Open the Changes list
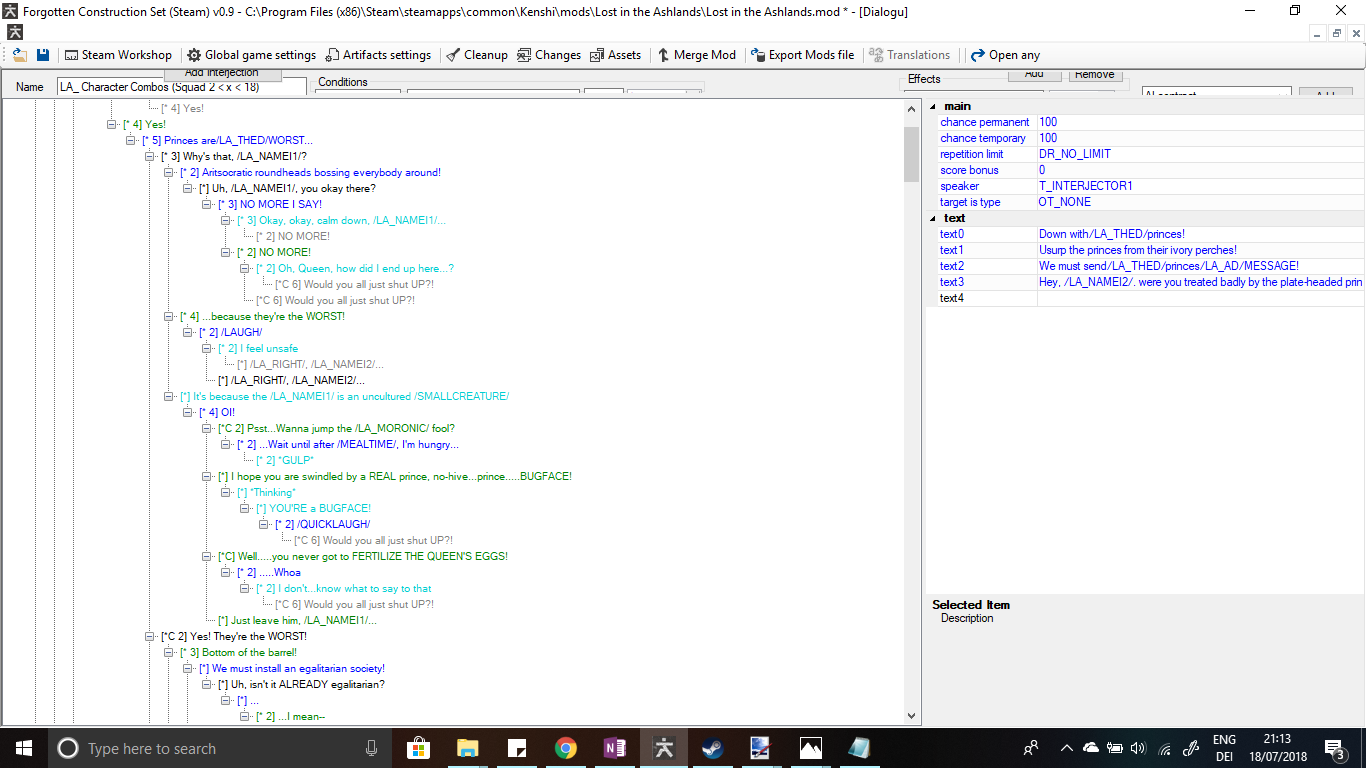Viewport: 1366px width, 768px height. click(x=549, y=55)
